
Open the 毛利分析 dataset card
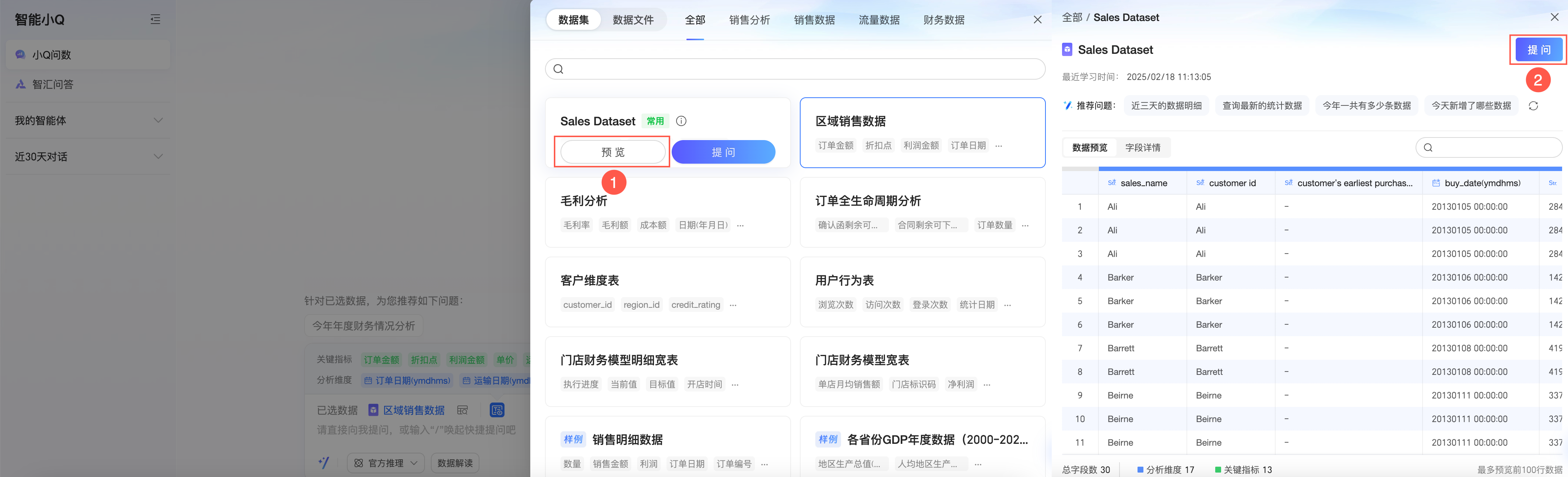tap(667, 211)
